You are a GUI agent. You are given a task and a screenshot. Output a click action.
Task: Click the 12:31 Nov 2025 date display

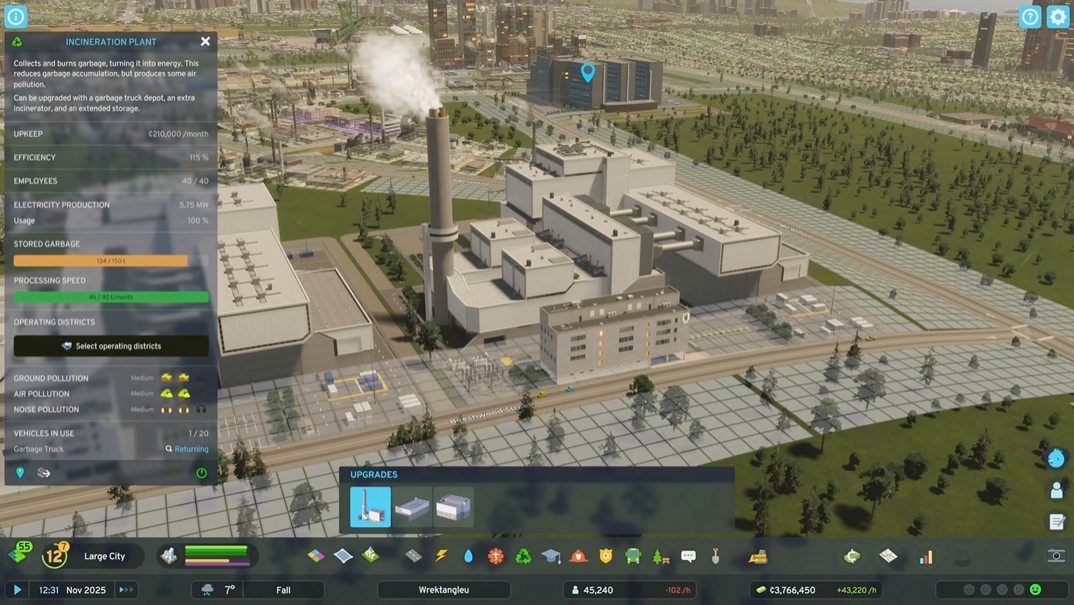(x=72, y=589)
